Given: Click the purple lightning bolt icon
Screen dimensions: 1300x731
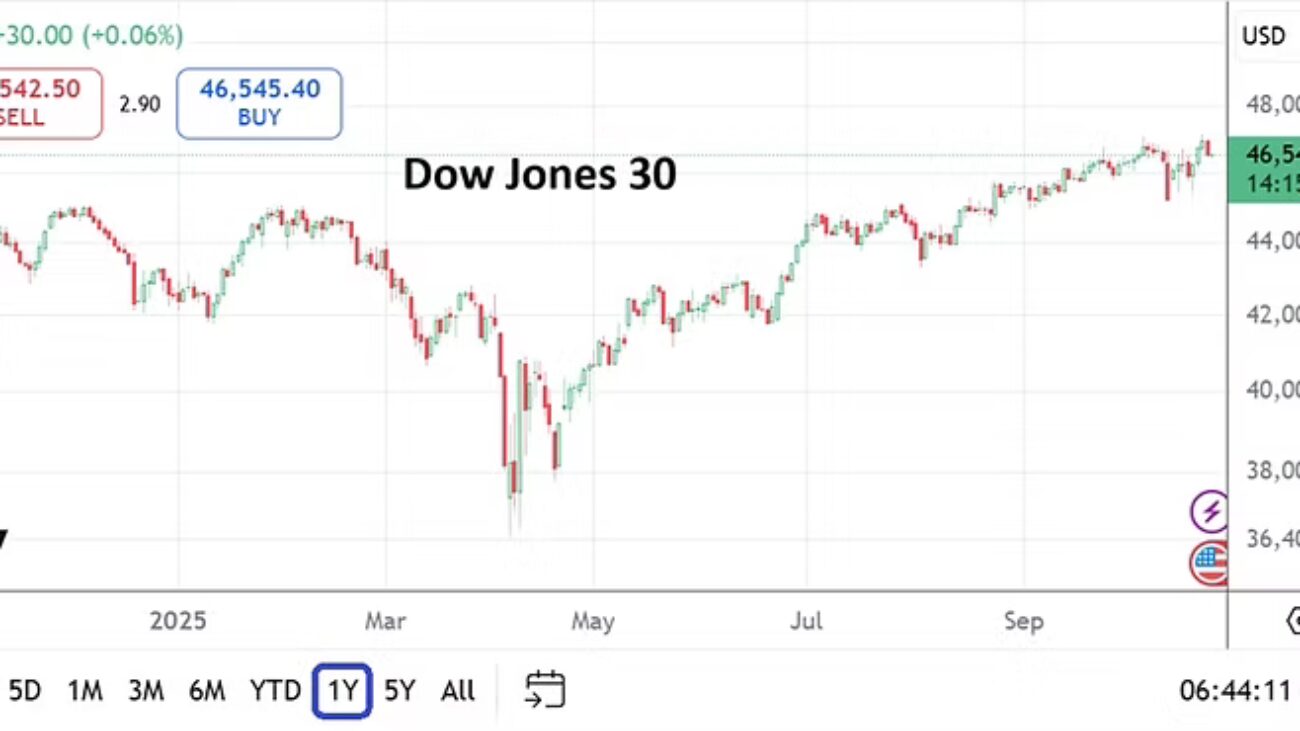Looking at the screenshot, I should [x=1209, y=511].
